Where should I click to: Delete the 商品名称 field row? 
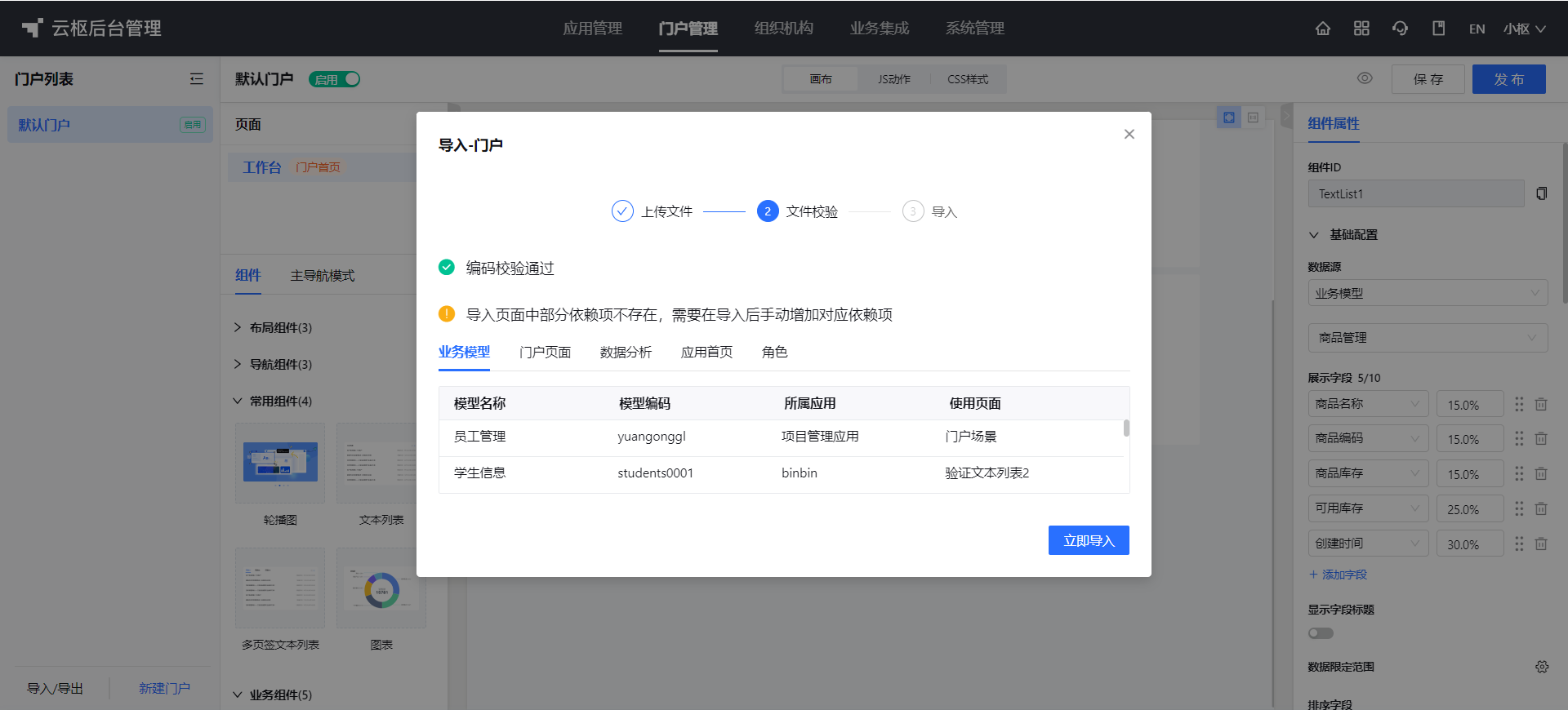click(1541, 404)
